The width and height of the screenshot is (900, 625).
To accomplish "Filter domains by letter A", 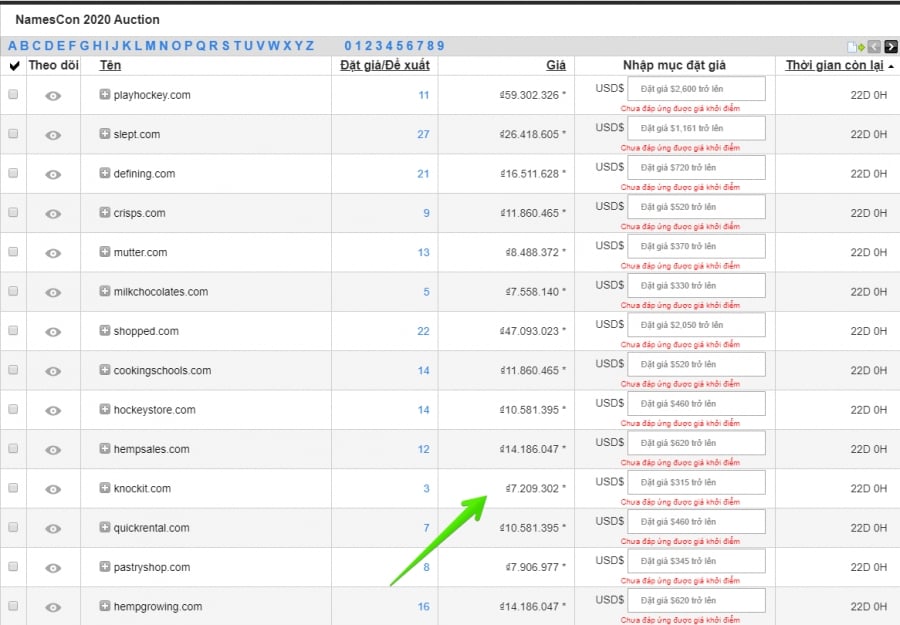I will click(12, 46).
